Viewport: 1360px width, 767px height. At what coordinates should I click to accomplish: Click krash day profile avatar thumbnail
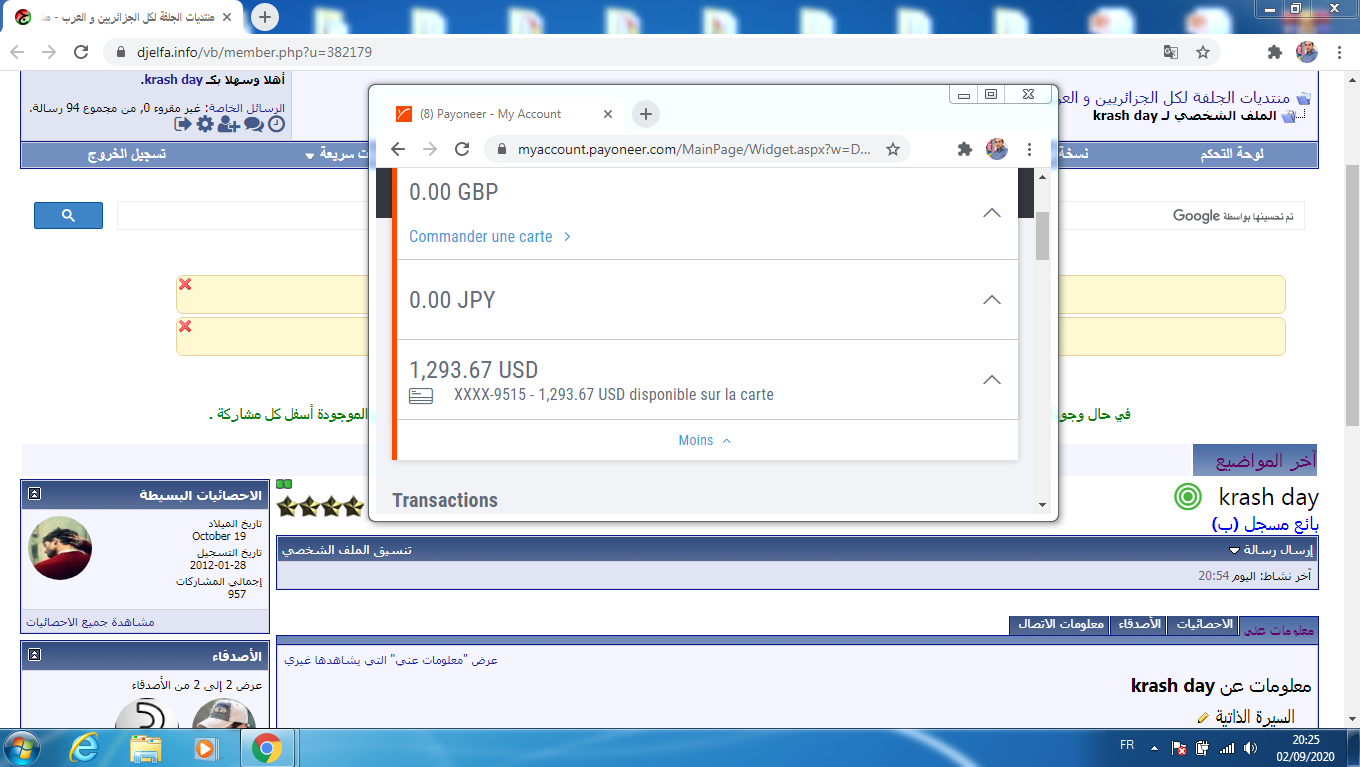60,548
